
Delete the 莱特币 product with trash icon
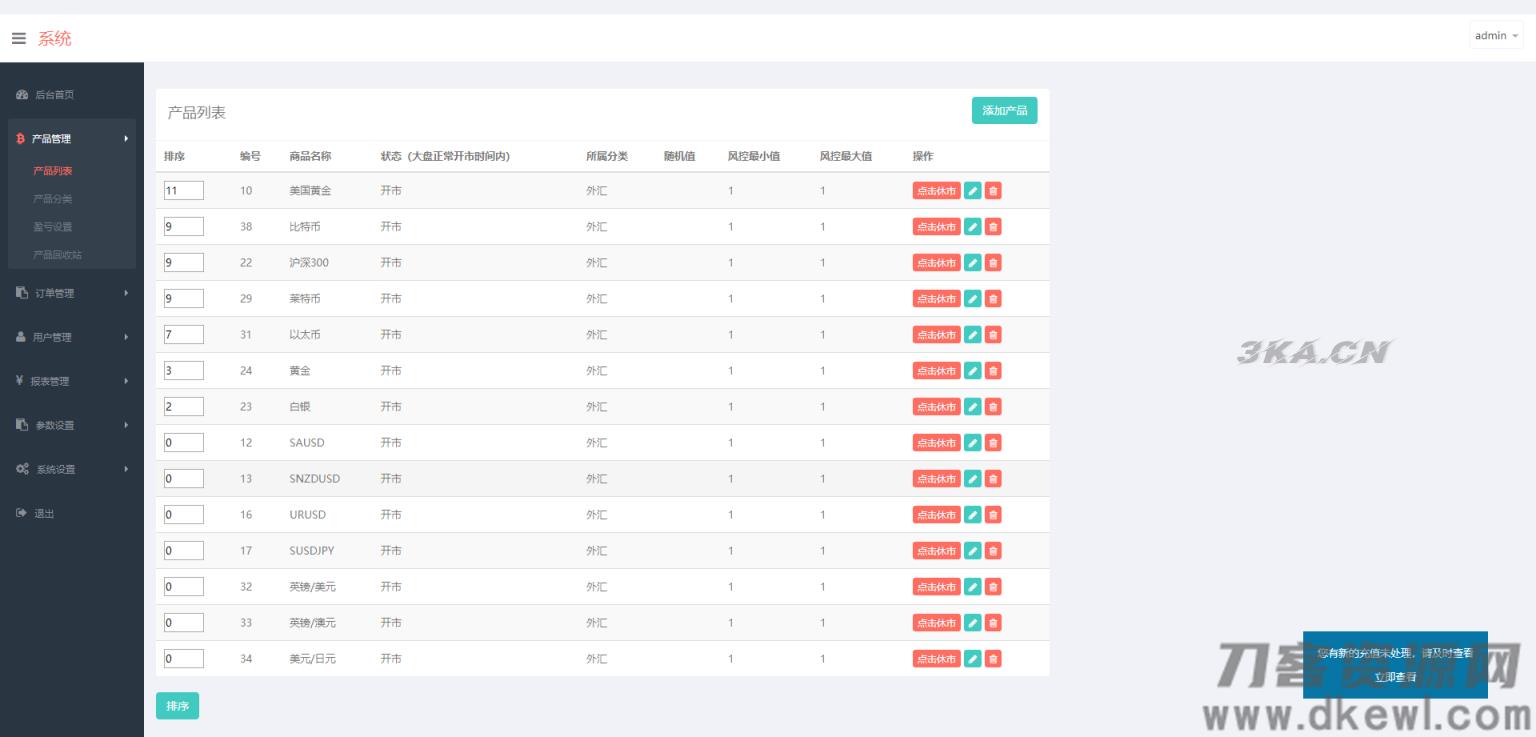pos(993,299)
